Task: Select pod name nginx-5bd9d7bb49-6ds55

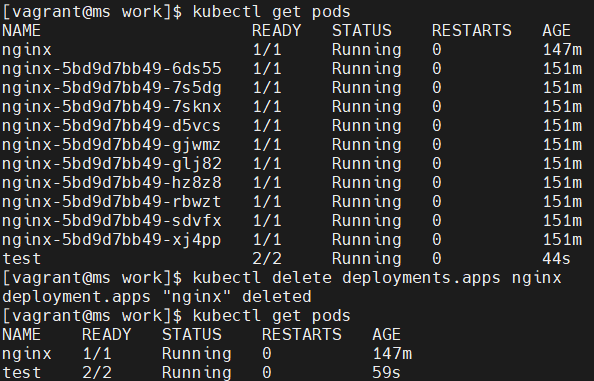Action: coord(112,69)
